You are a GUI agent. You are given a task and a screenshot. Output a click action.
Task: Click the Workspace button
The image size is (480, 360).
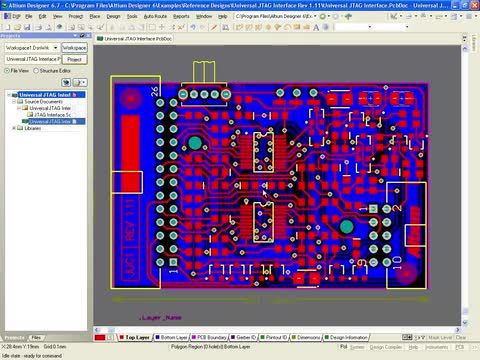pyautogui.click(x=74, y=48)
